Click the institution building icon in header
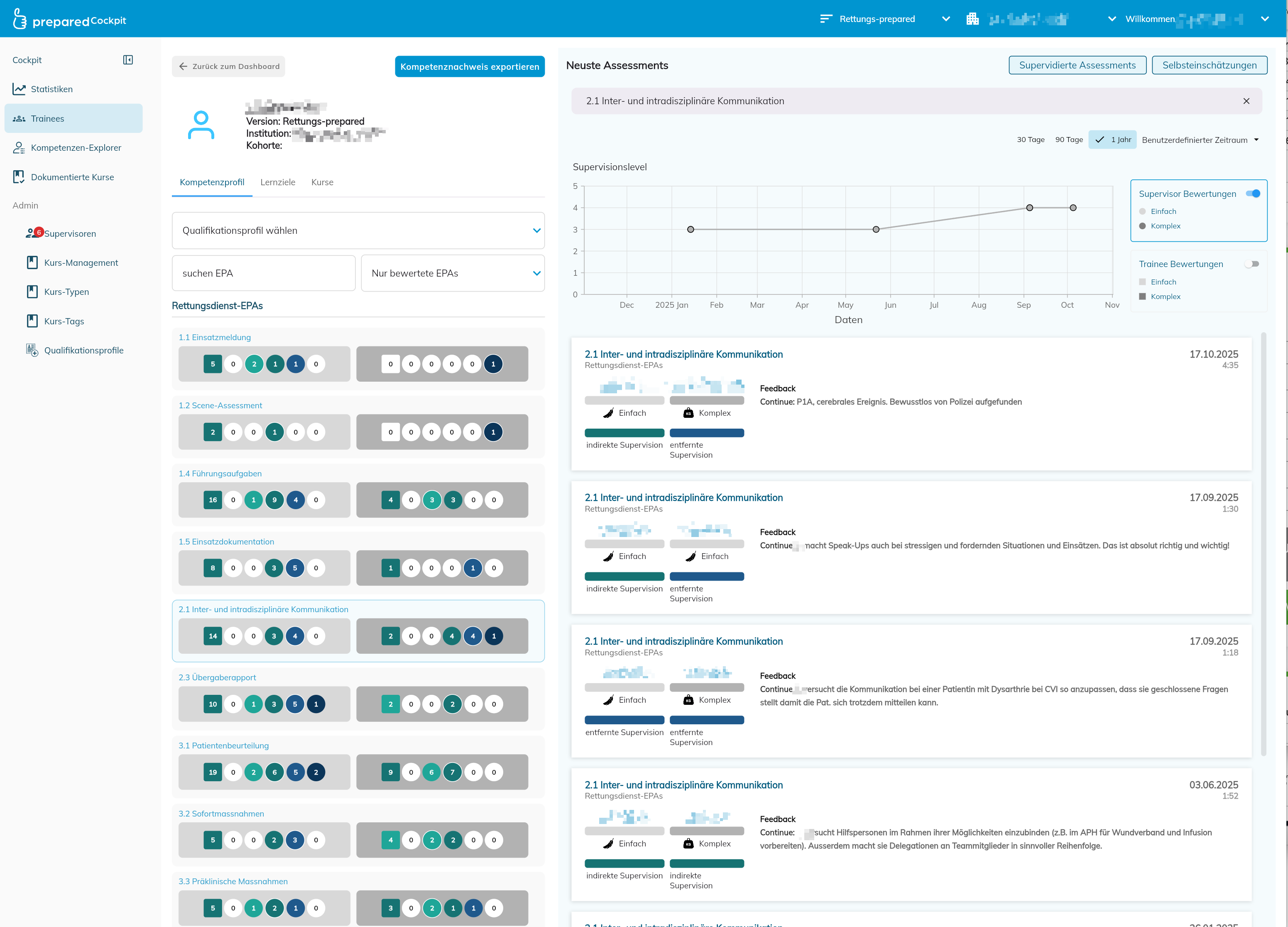The width and height of the screenshot is (1288, 927). (972, 19)
